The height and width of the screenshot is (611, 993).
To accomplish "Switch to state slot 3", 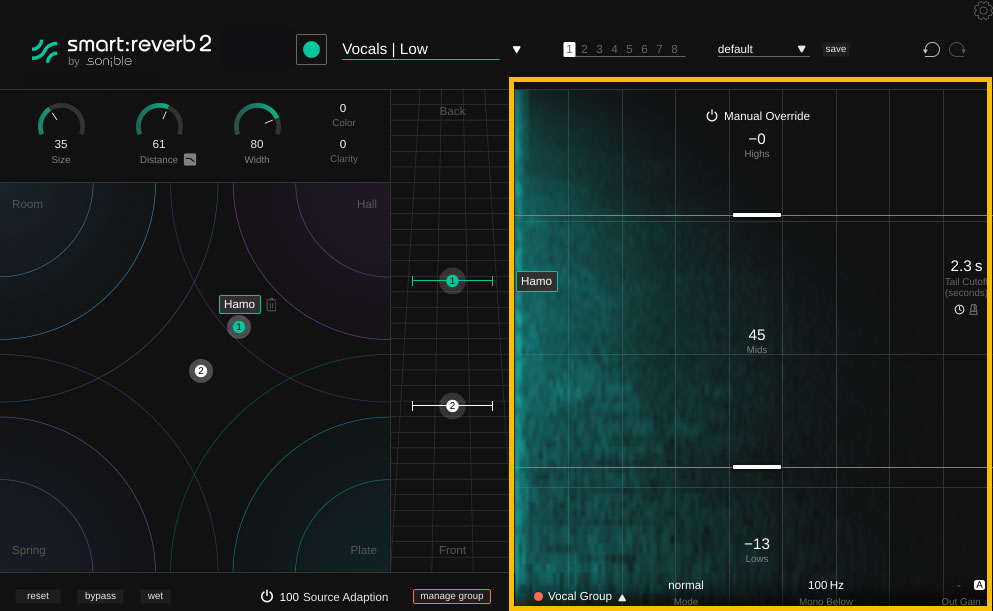I will 599,49.
